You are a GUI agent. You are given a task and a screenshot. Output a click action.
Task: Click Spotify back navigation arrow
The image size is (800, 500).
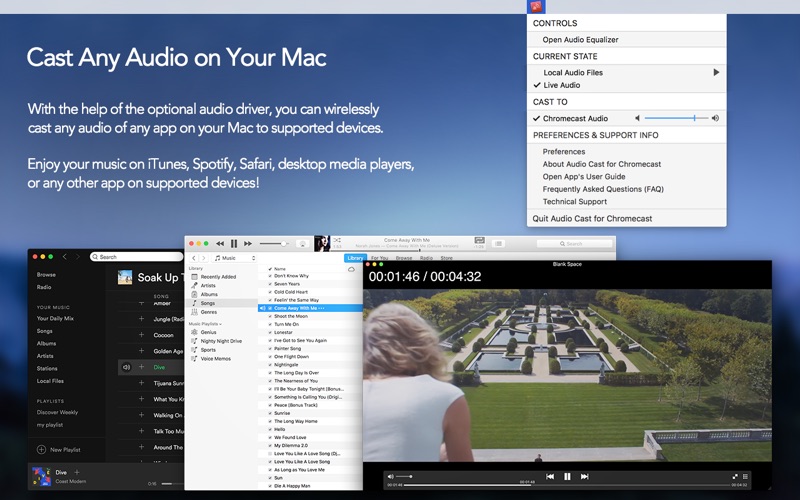click(x=65, y=257)
